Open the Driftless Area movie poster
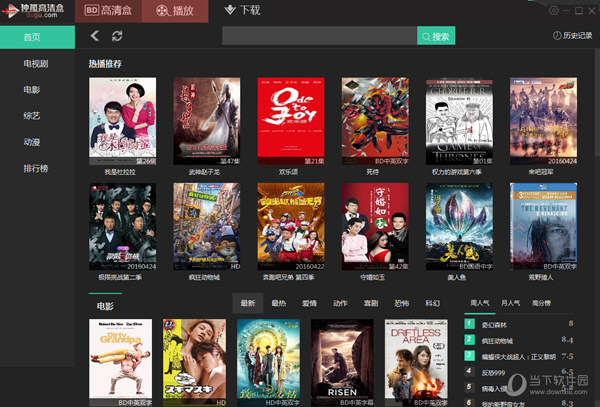 416,363
